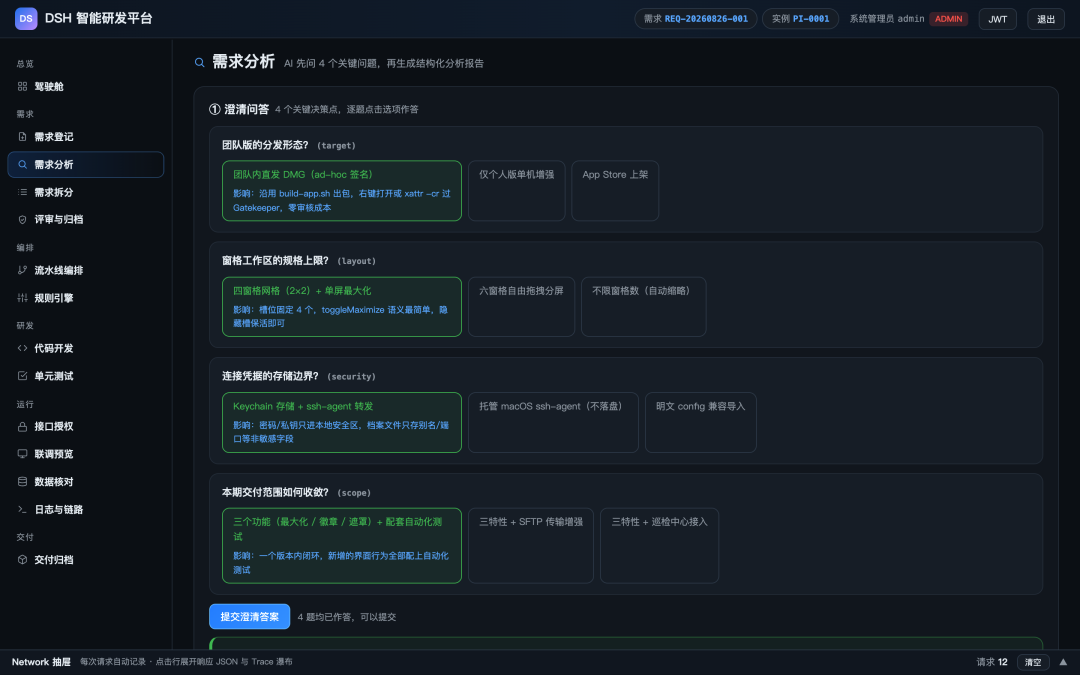The height and width of the screenshot is (675, 1080).
Task: Click the 日志与链路 terminal icon
Action: point(22,510)
